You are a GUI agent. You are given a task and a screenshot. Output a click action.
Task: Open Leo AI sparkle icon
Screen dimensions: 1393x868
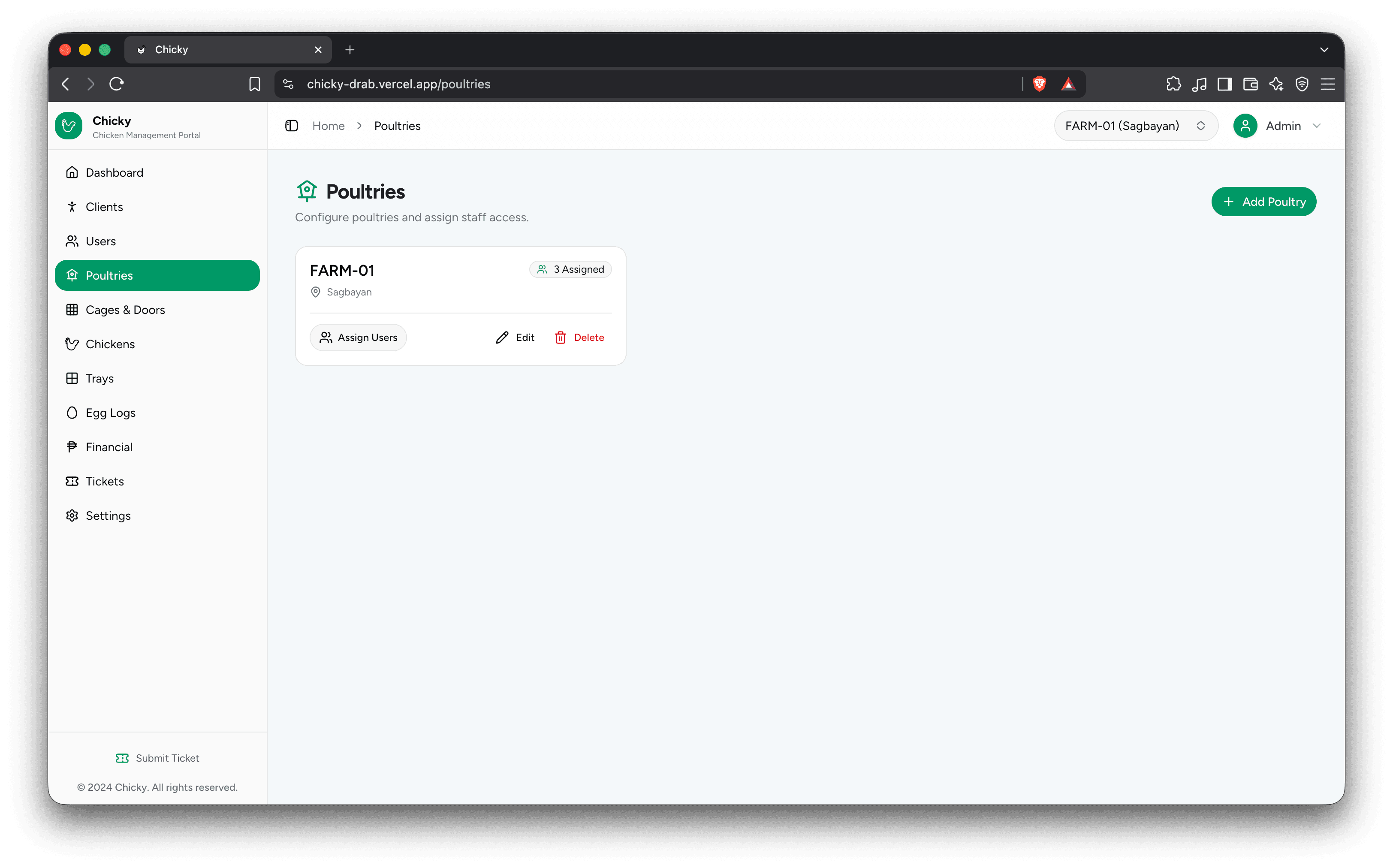[1276, 84]
